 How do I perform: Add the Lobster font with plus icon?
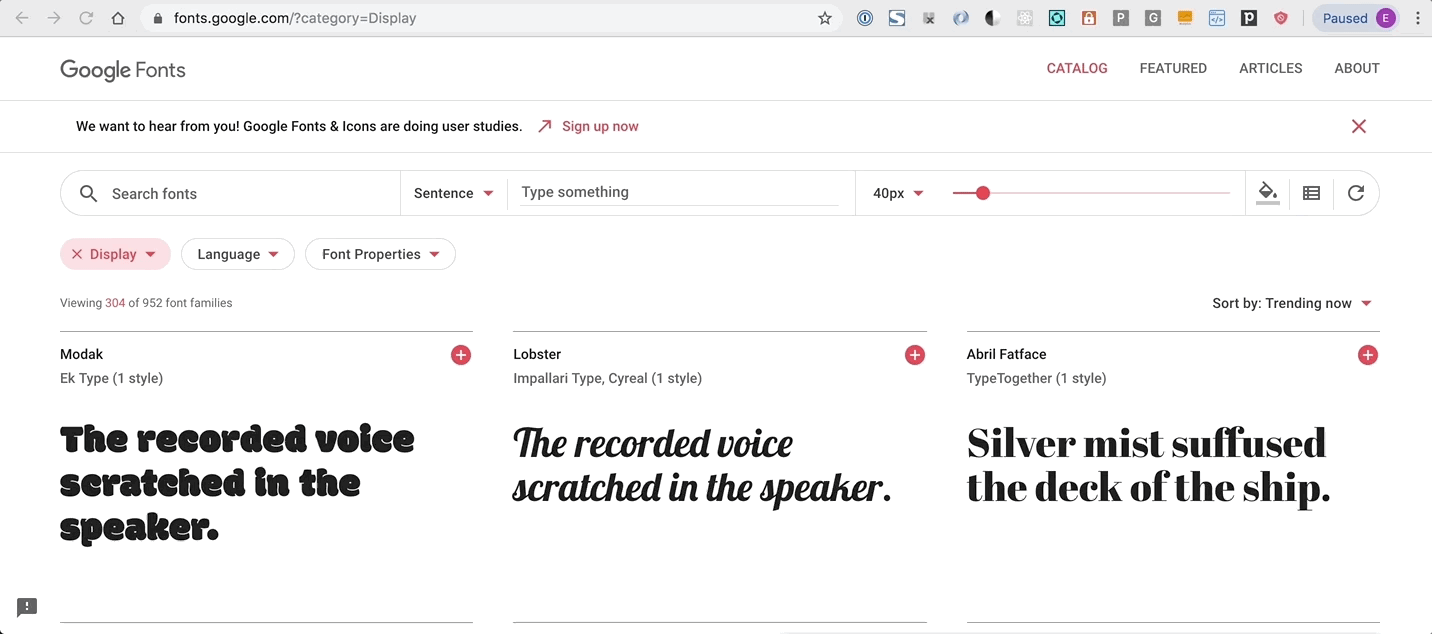[x=915, y=355]
